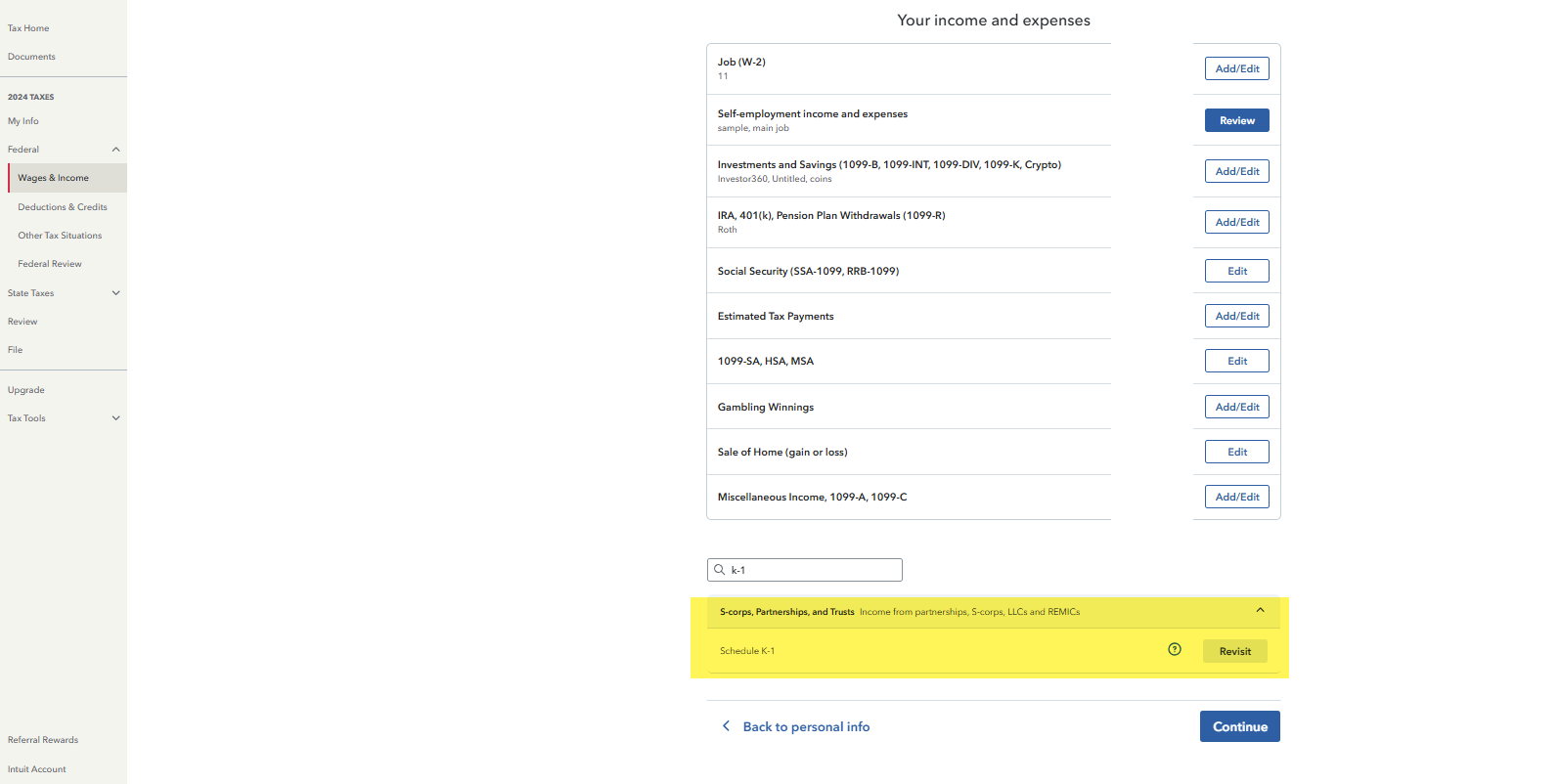The height and width of the screenshot is (784, 1561).
Task: Collapse S-corps, Partnerships, and Trusts section
Action: 1260,611
